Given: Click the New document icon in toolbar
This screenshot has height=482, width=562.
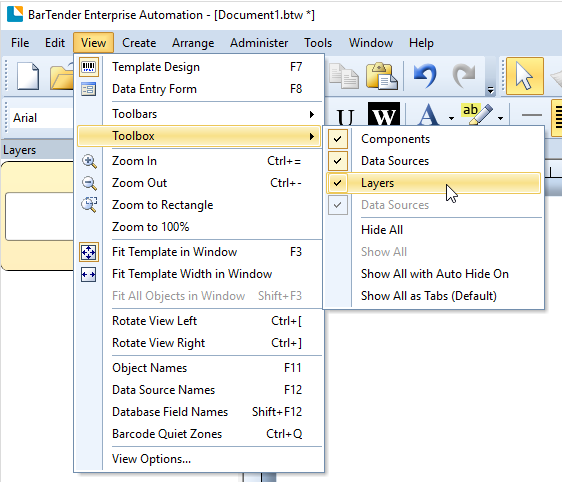Looking at the screenshot, I should point(28,76).
